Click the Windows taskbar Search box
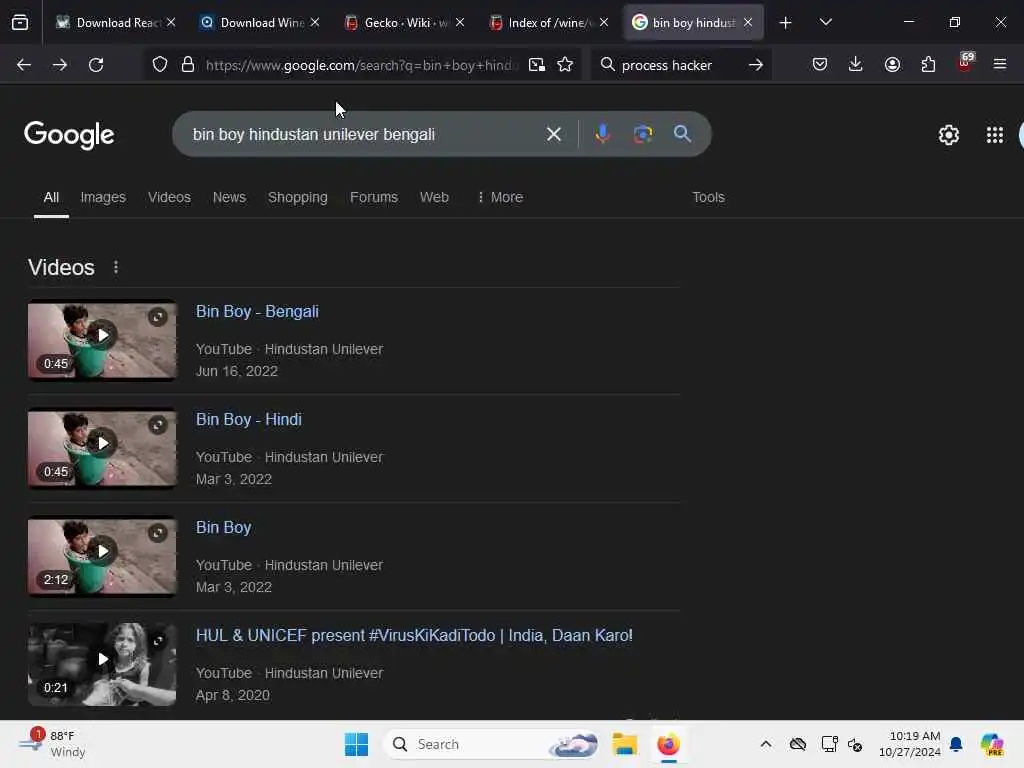The height and width of the screenshot is (768, 1024). [491, 744]
